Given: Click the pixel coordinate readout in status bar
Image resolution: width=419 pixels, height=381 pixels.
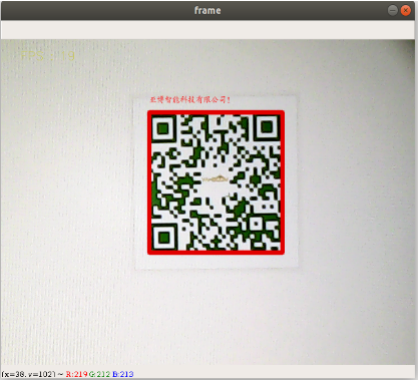Looking at the screenshot, I should [x=29, y=374].
